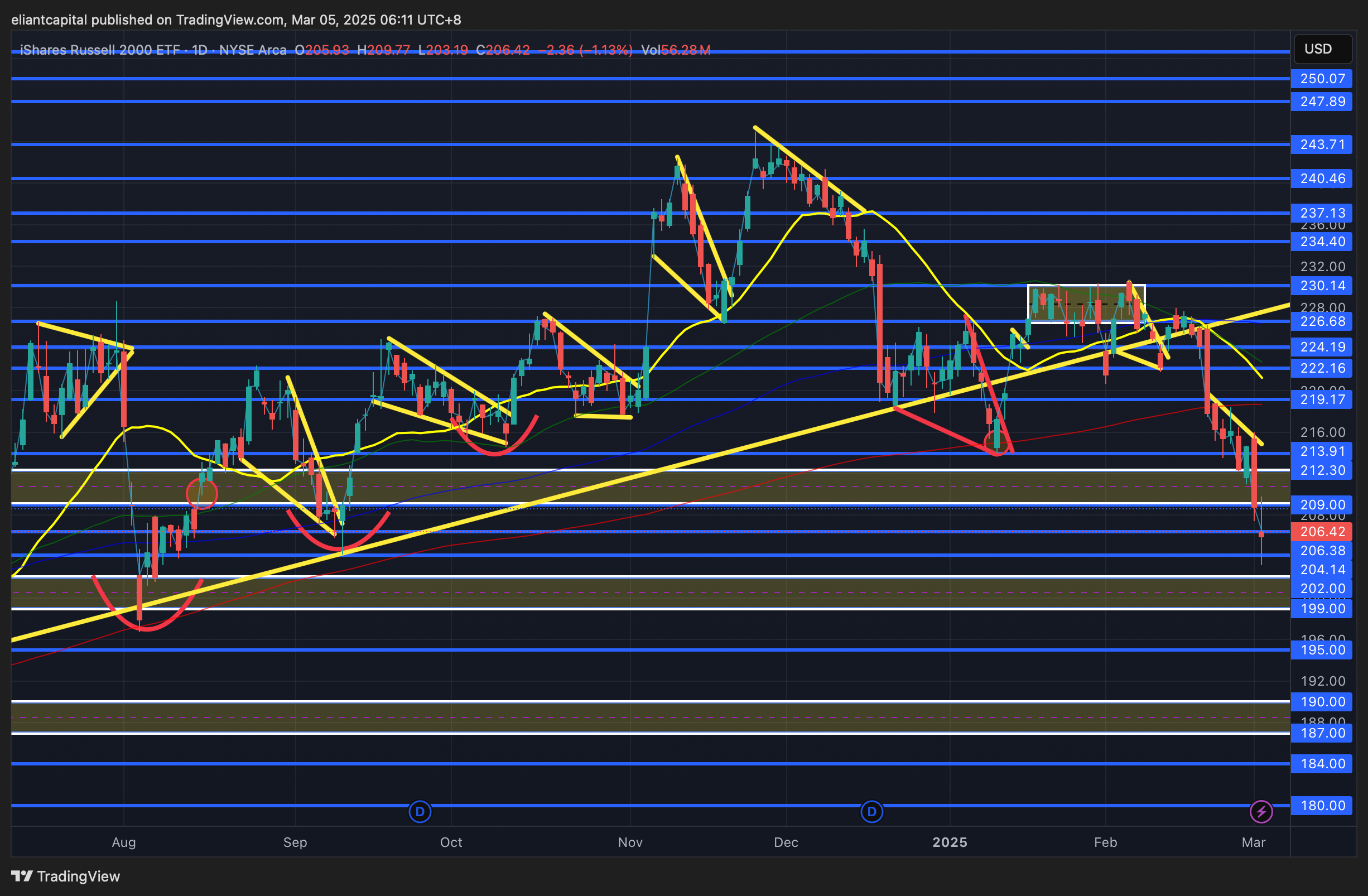1368x896 pixels.
Task: Click the 213.91 price level label
Action: click(x=1322, y=451)
